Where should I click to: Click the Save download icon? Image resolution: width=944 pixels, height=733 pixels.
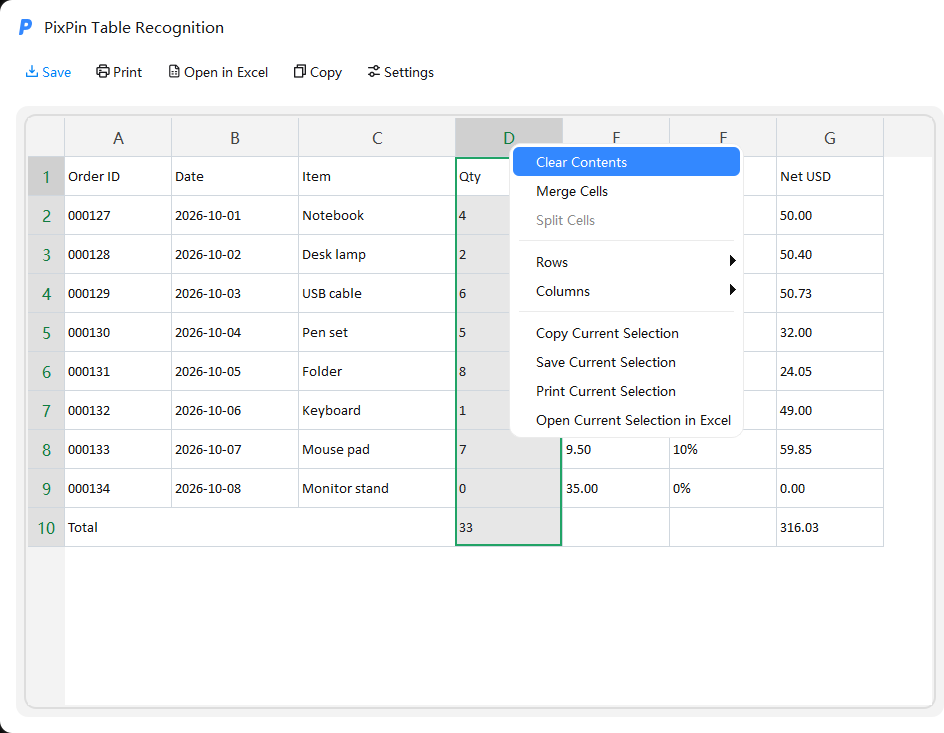tap(32, 72)
